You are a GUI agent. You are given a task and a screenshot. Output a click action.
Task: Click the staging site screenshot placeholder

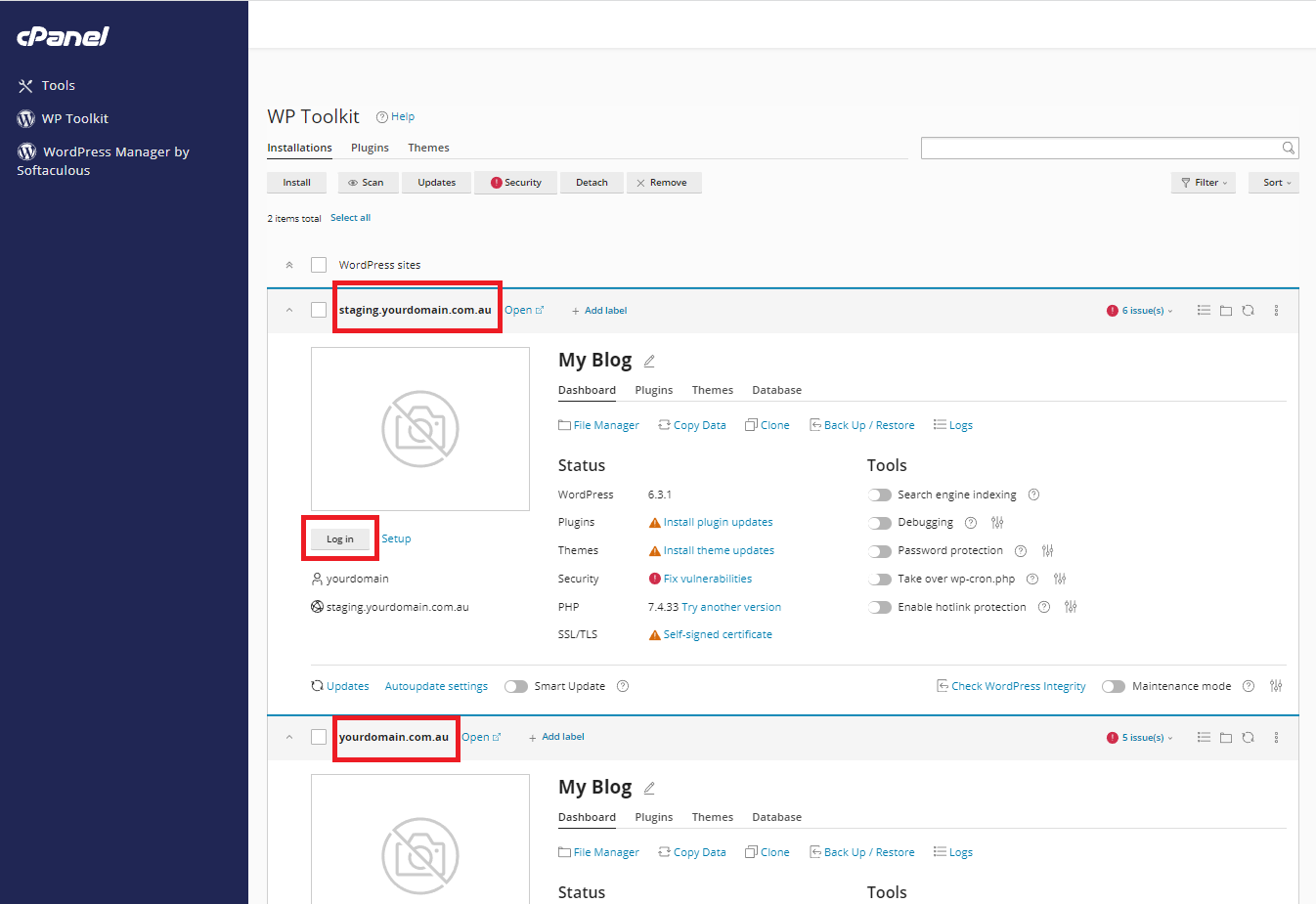click(420, 429)
